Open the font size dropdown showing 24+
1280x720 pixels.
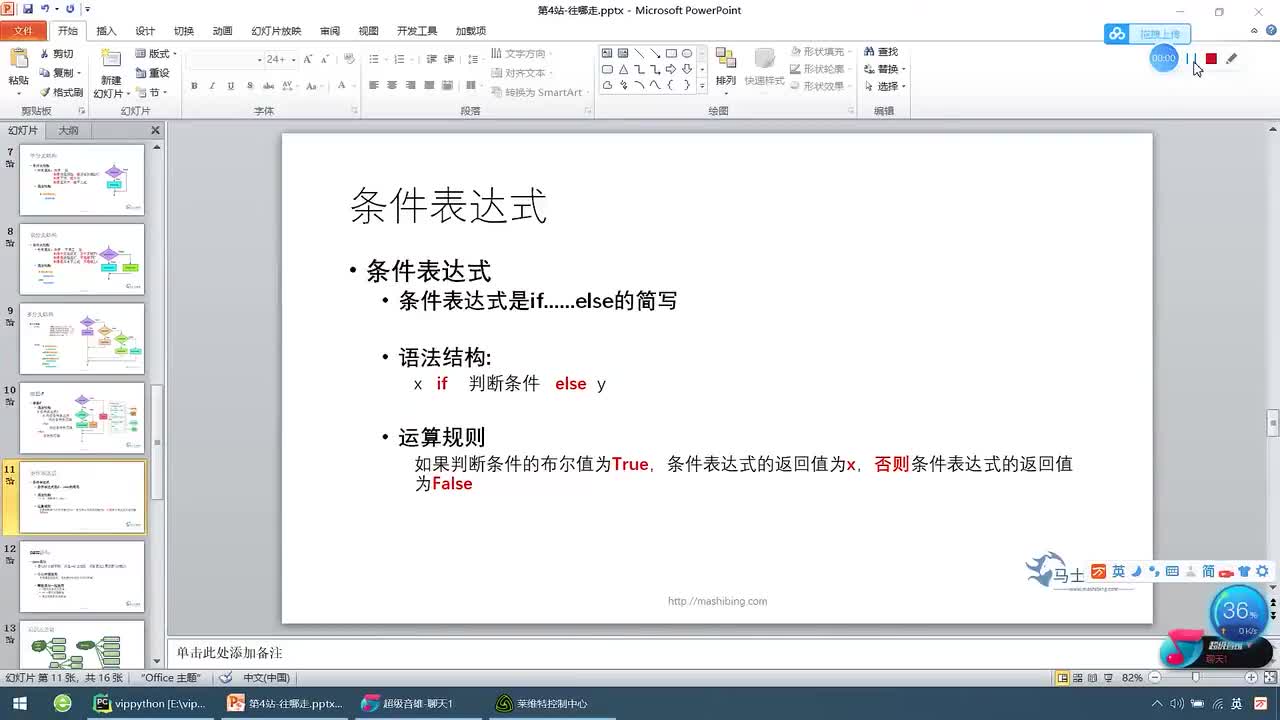pyautogui.click(x=281, y=60)
